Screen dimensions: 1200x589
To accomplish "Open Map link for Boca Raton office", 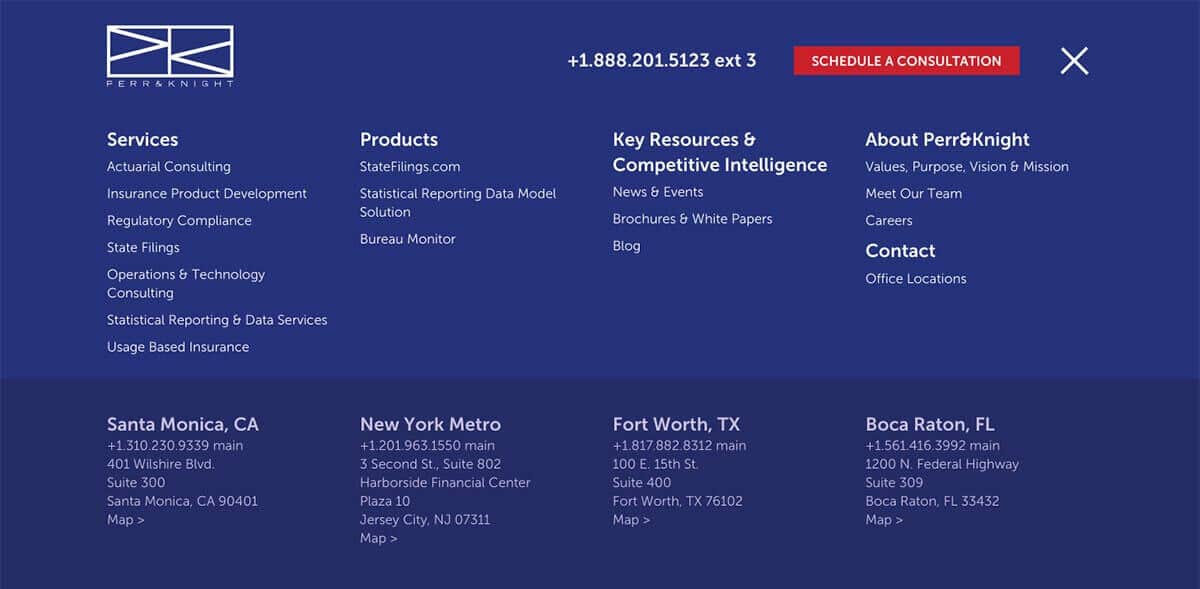I will click(884, 520).
